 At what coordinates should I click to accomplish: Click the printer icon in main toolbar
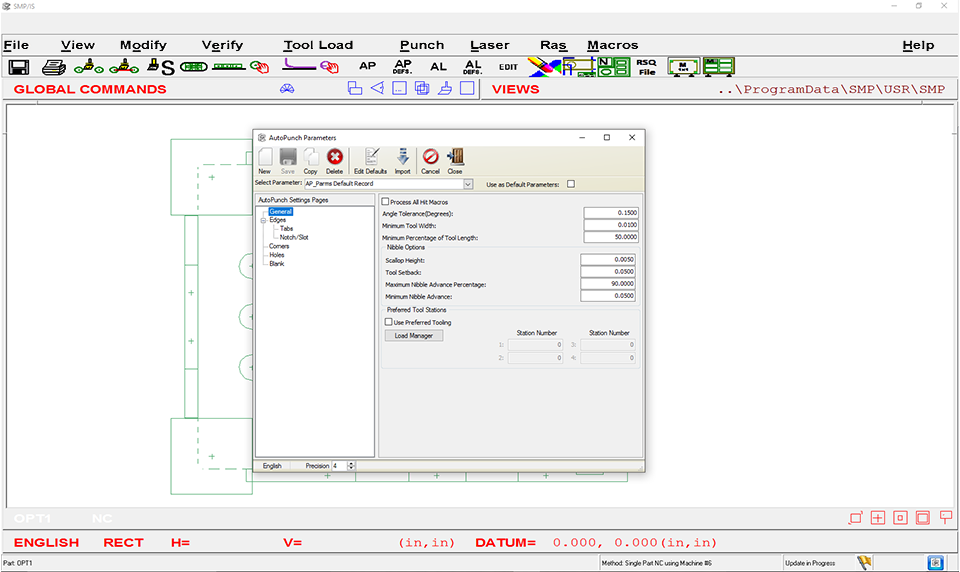(x=54, y=67)
